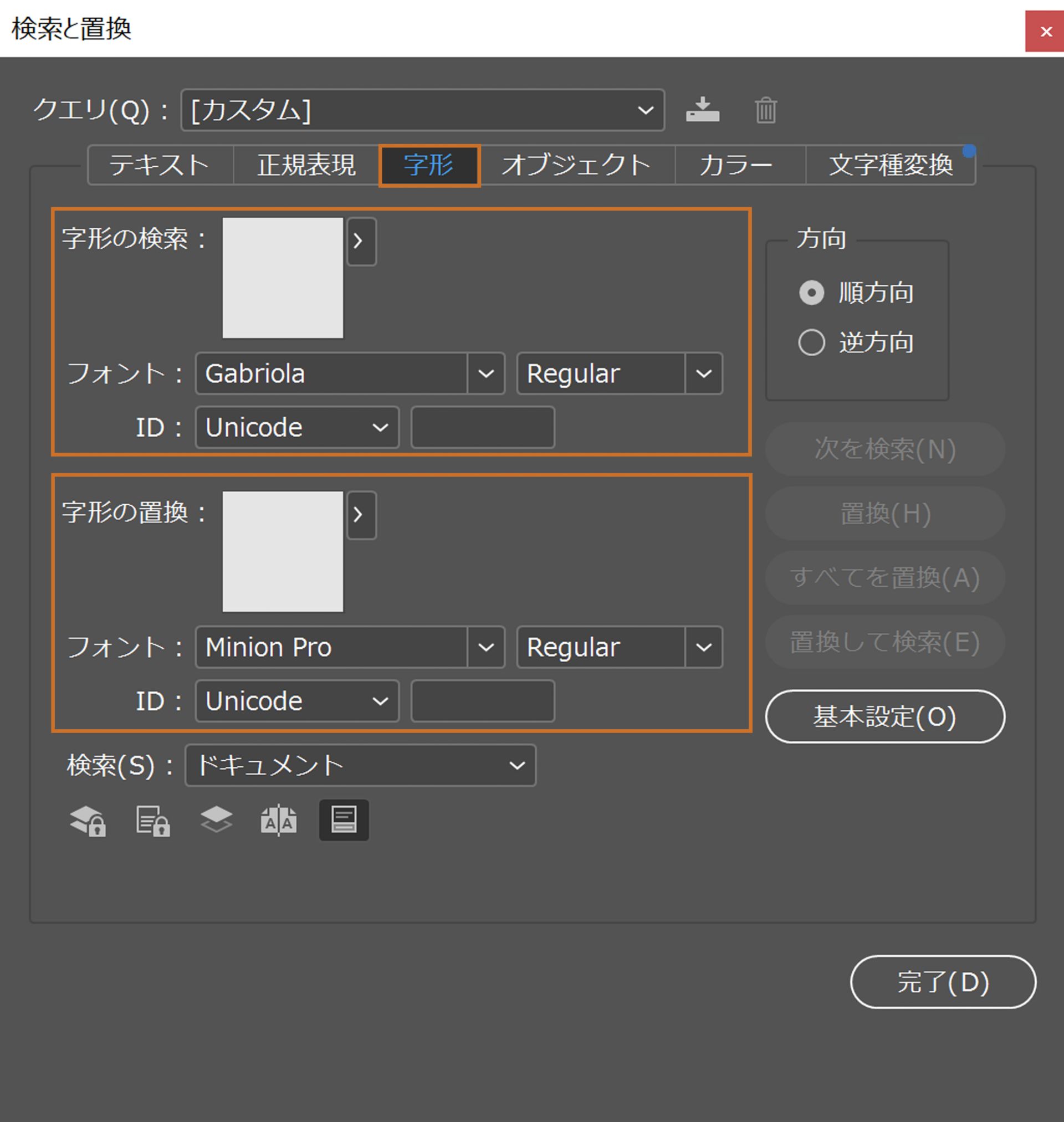Click the save query icon
This screenshot has height=1122, width=1064.
pyautogui.click(x=703, y=111)
